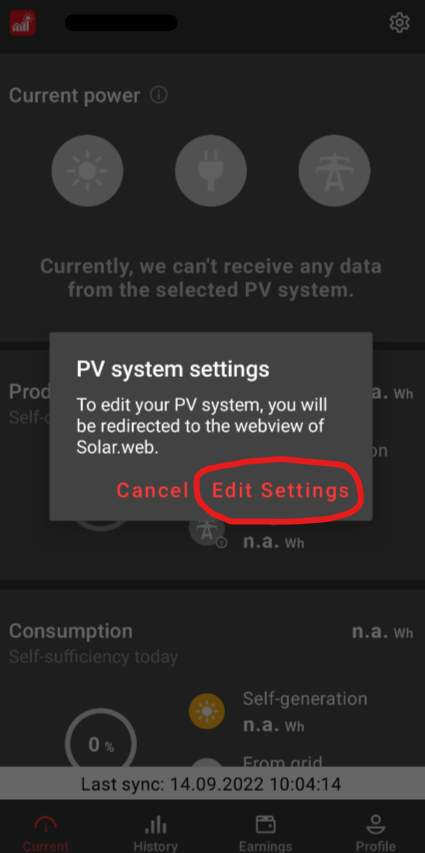Open the History tab
The image size is (425, 853).
coord(156,833)
